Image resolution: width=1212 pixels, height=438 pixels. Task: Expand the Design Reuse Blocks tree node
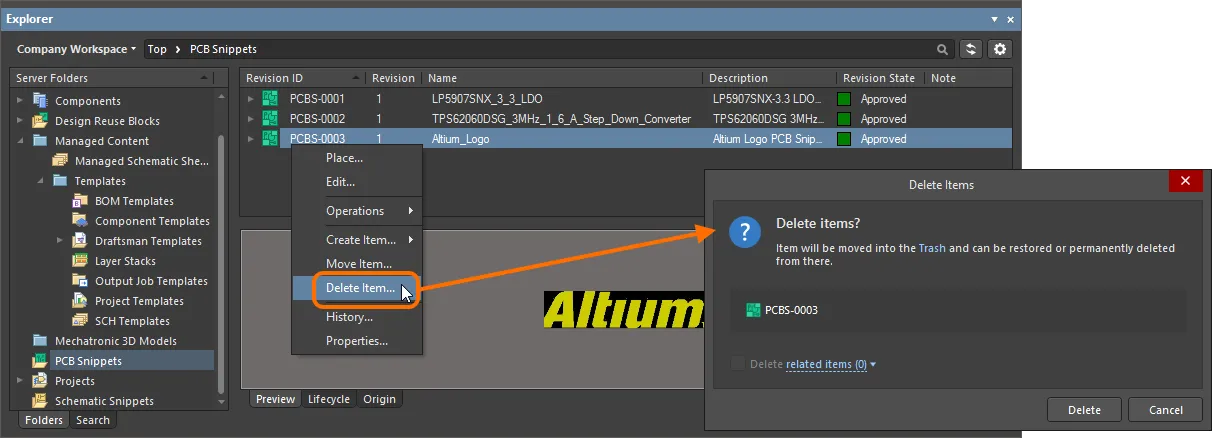pos(19,121)
